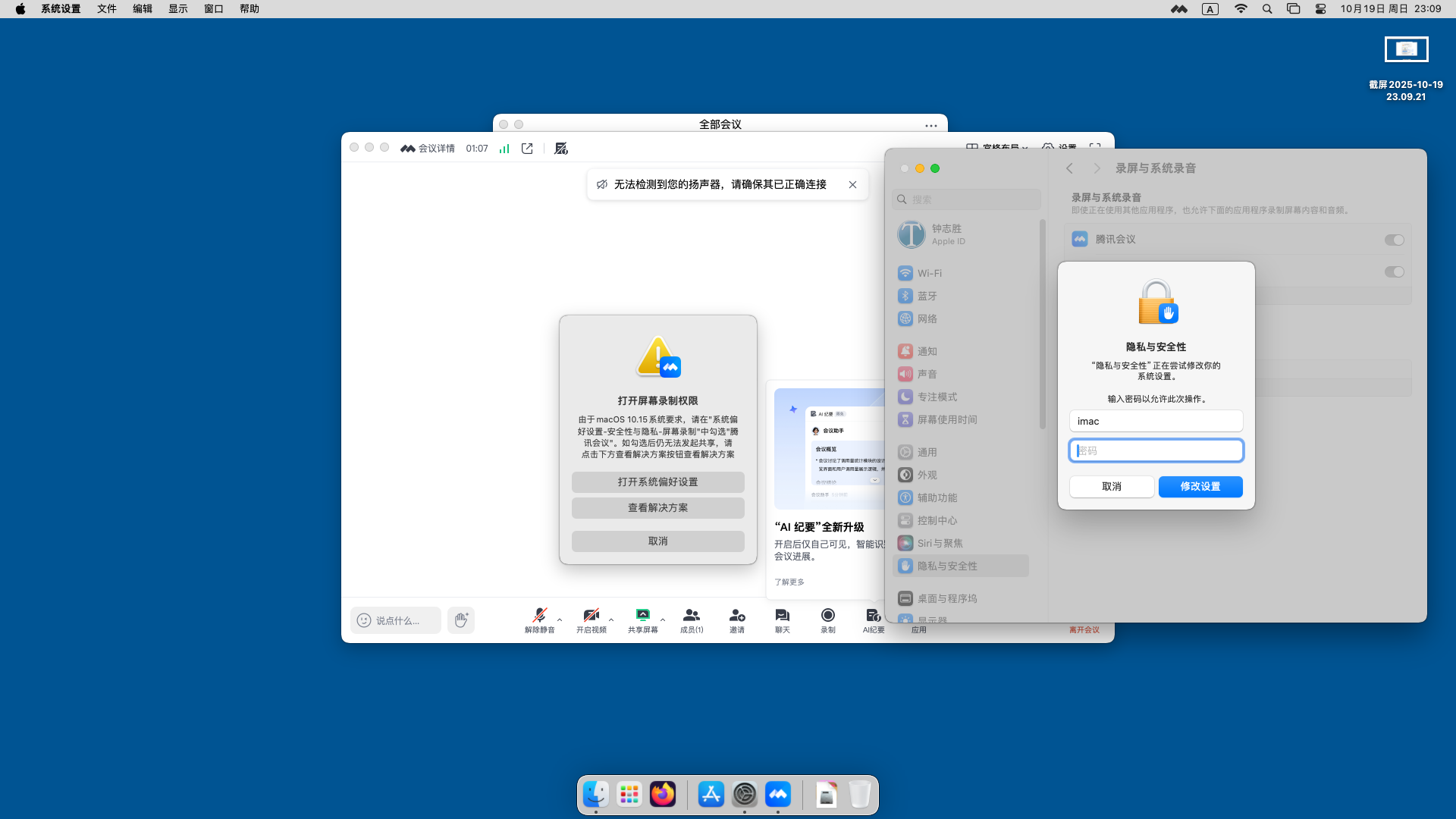Open Tencent Meeting from the Dock
The height and width of the screenshot is (819, 1456).
tap(777, 795)
